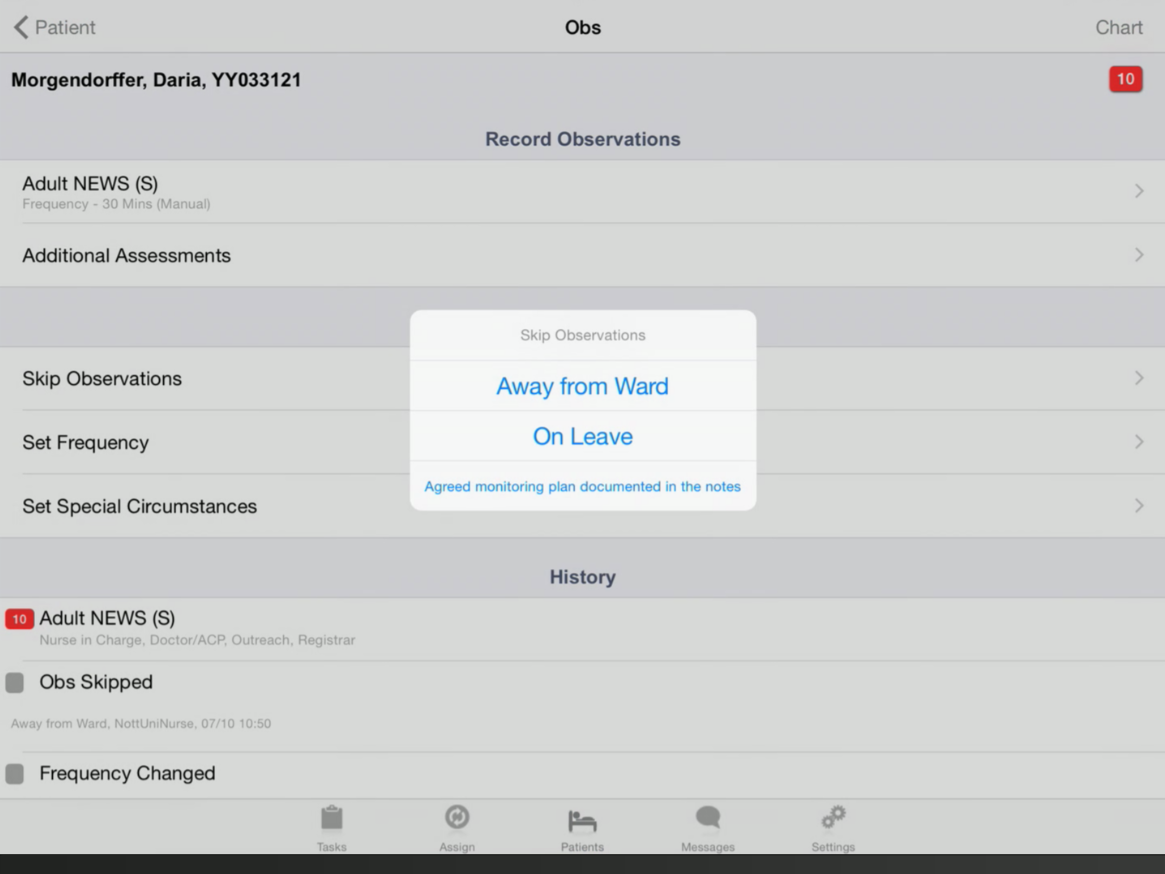Open Adult NEWS (S) history entry

tap(107, 619)
